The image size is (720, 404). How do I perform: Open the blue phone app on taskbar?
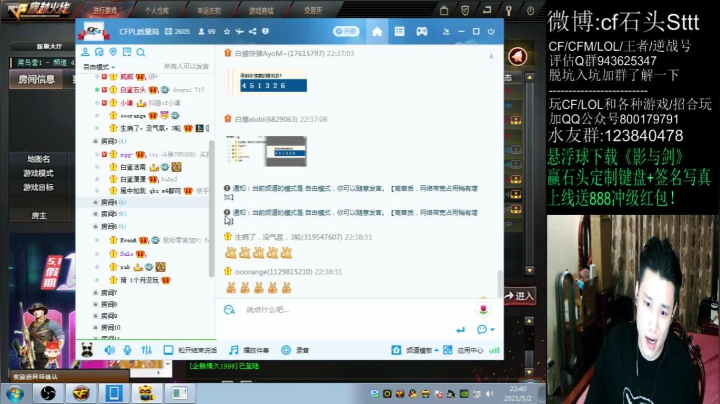(113, 393)
